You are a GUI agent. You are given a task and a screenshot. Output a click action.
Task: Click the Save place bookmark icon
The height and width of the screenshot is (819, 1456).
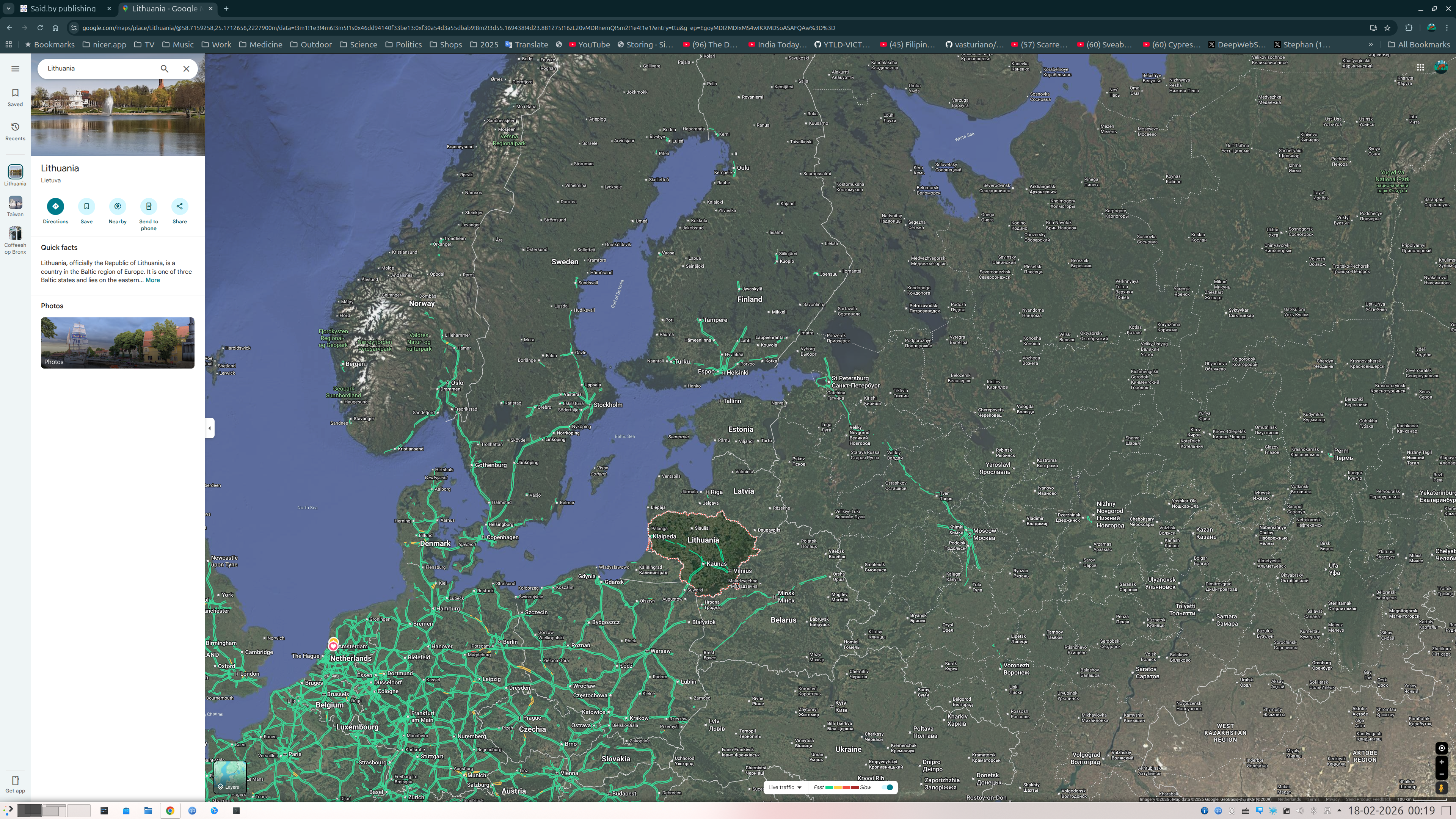[x=86, y=206]
